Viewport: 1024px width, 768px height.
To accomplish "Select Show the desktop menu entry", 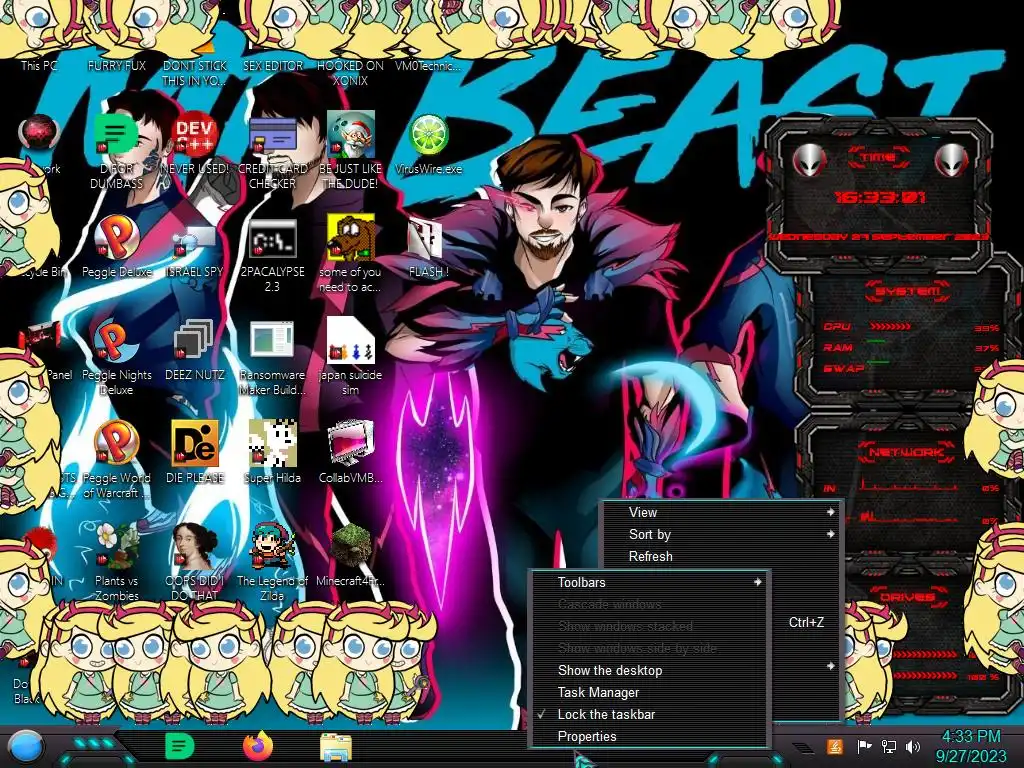I will click(648, 670).
